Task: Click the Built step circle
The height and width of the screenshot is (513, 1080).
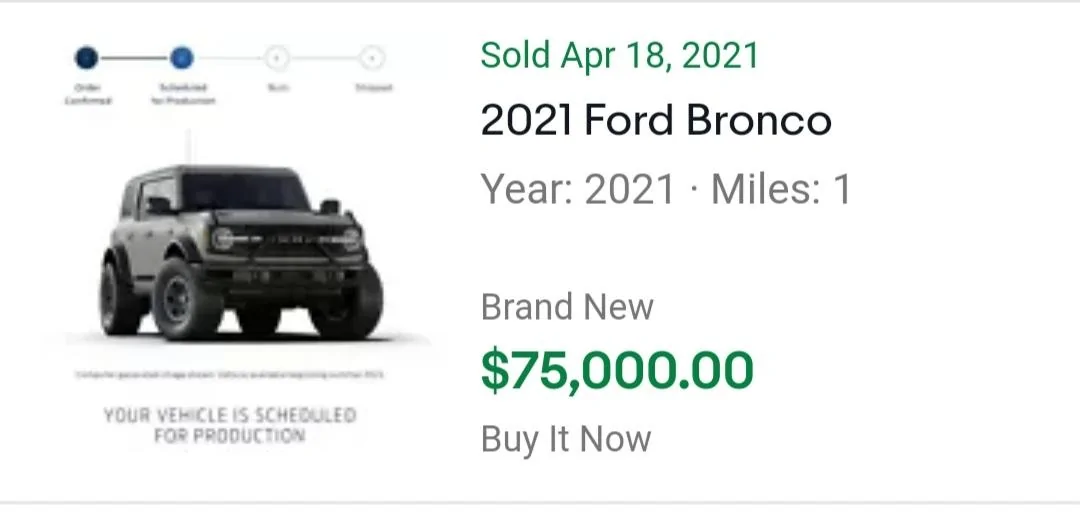Action: point(277,58)
